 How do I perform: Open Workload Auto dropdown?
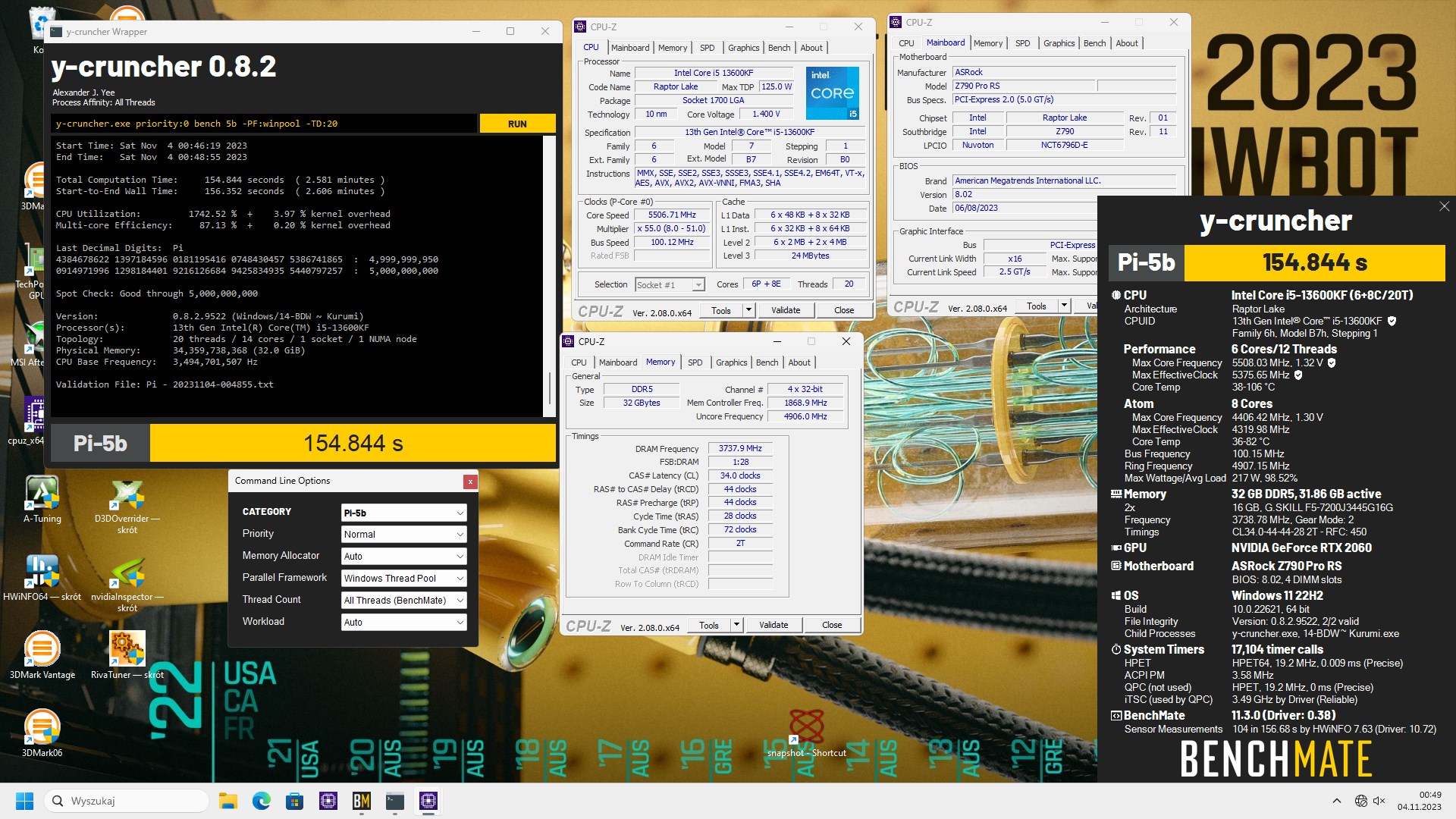(403, 623)
